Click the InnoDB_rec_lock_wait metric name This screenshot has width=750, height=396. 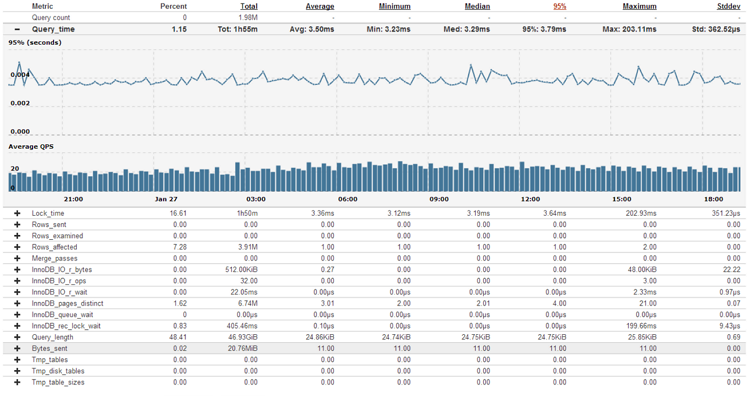point(66,326)
